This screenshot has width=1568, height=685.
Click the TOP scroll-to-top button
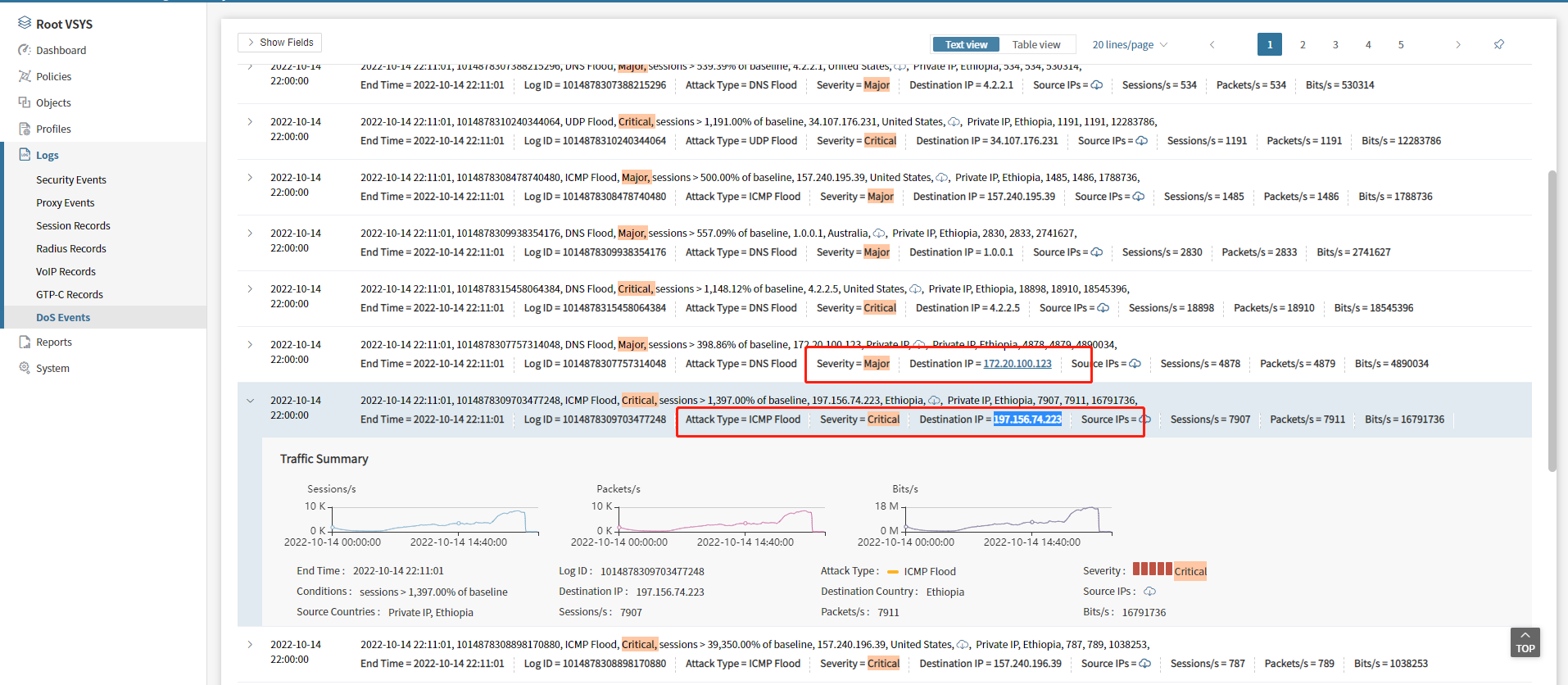coord(1525,642)
